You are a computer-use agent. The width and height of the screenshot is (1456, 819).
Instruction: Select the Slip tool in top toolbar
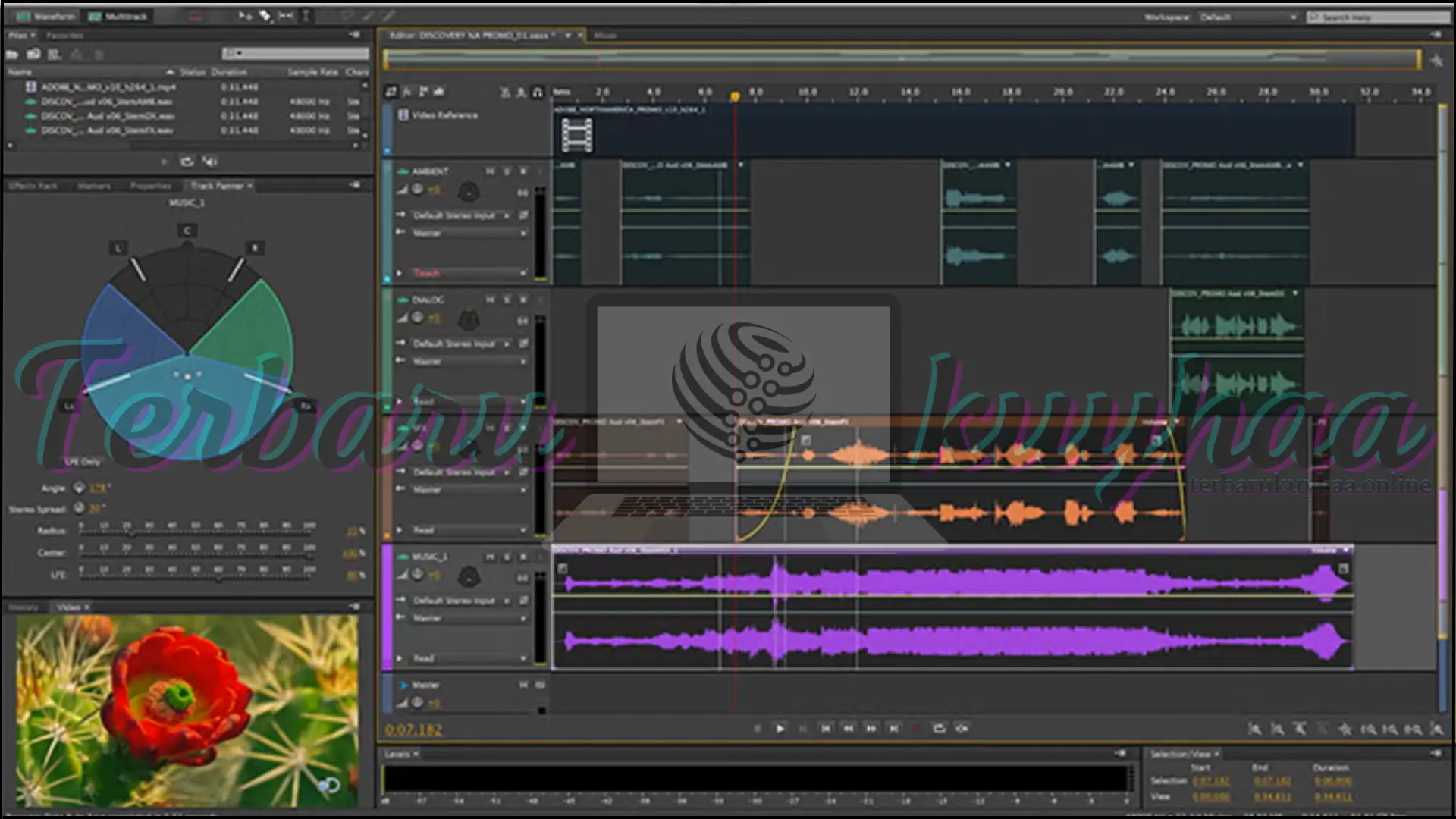pos(286,16)
